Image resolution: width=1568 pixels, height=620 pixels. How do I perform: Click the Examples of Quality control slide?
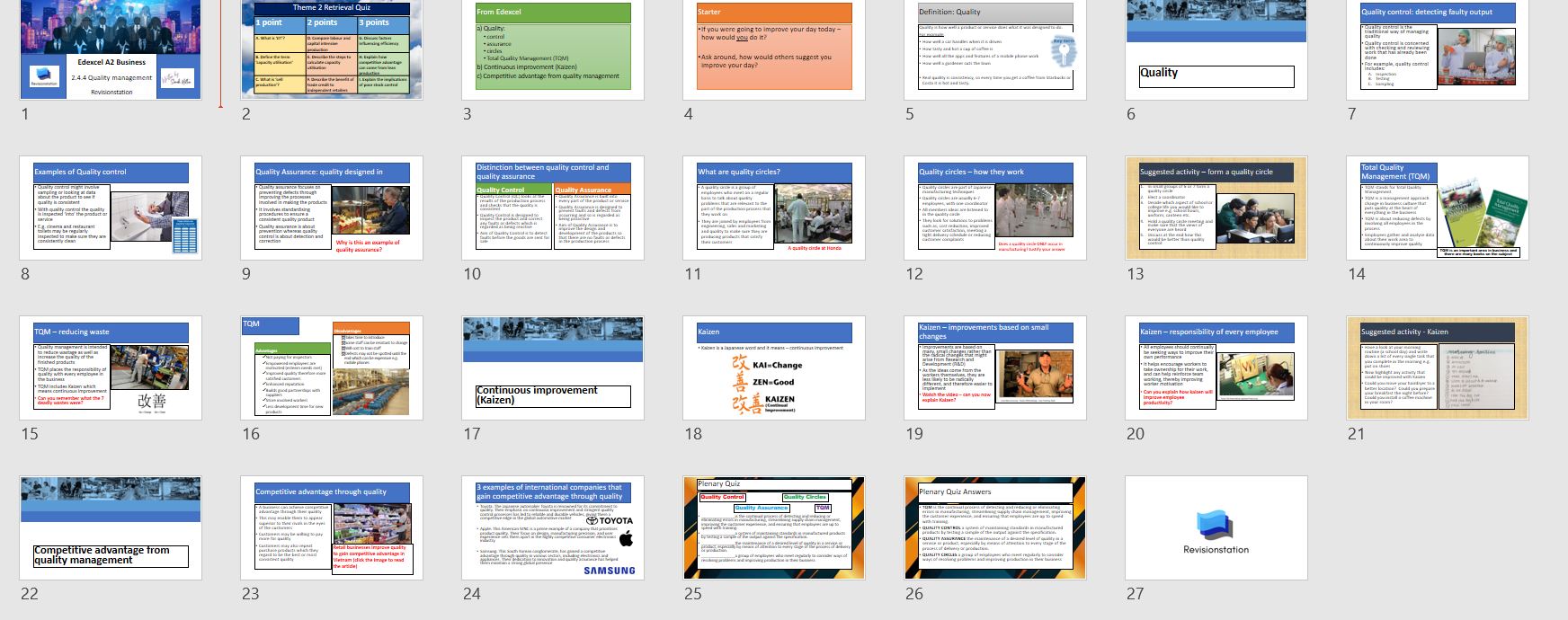(x=111, y=208)
